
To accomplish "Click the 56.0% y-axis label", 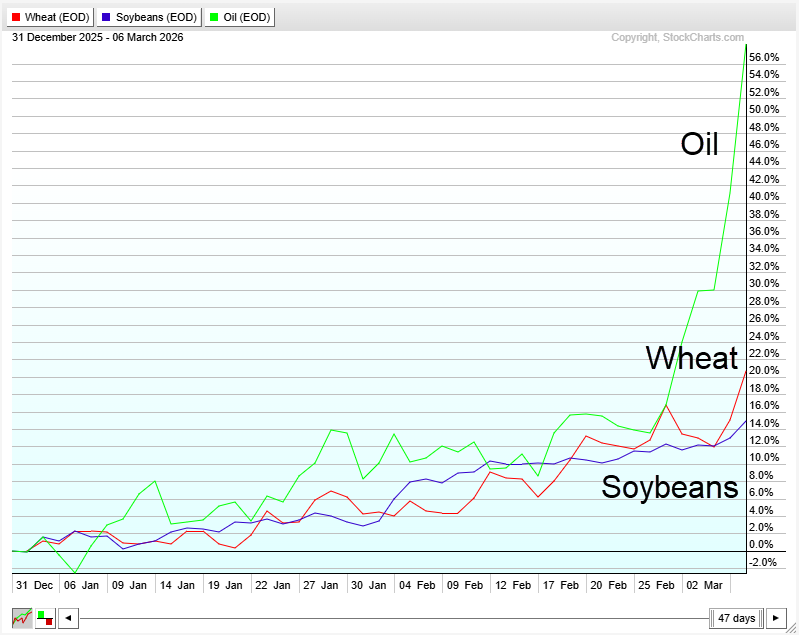I will [x=765, y=57].
